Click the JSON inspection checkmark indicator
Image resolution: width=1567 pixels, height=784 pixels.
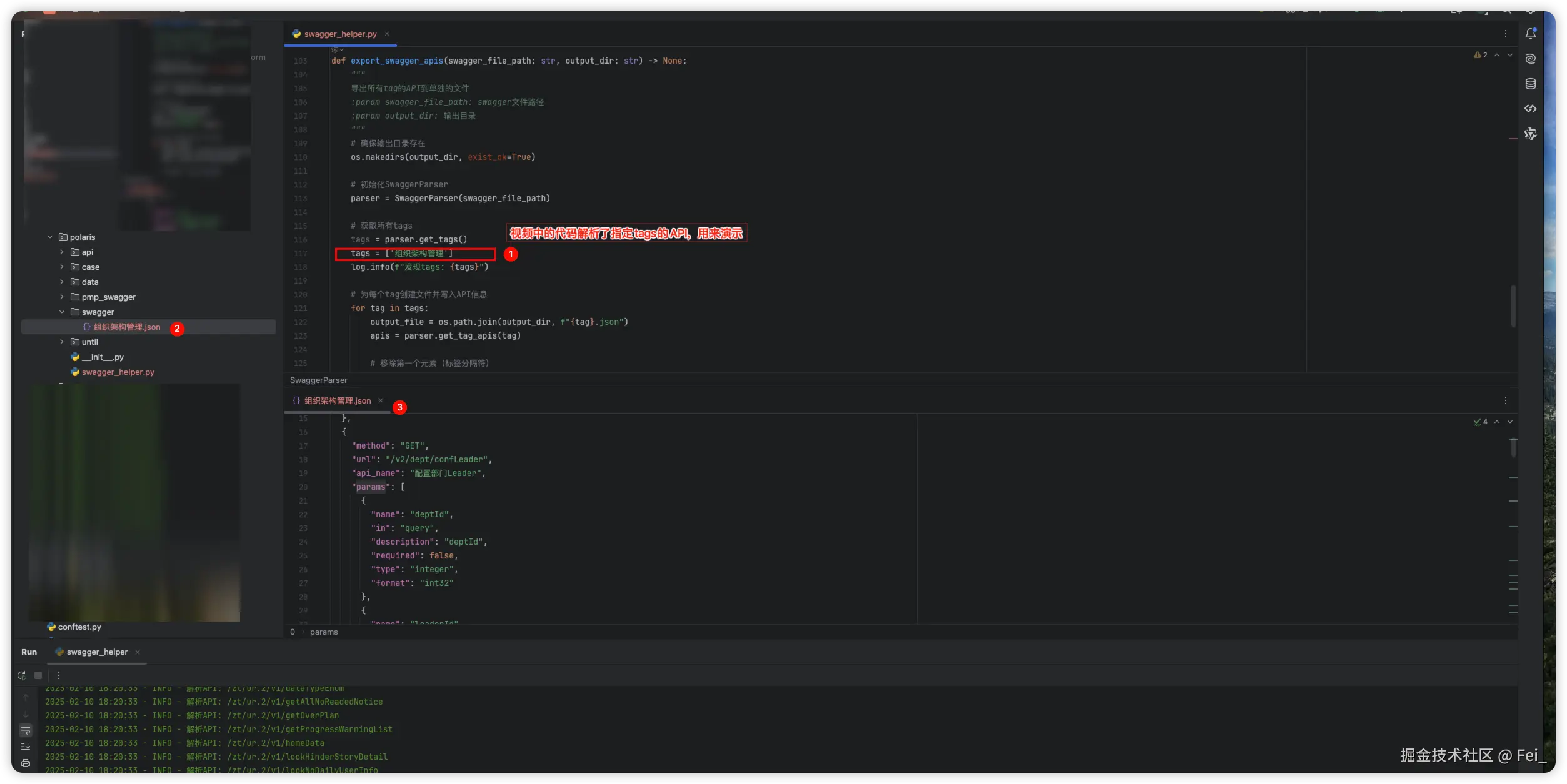[x=1480, y=422]
